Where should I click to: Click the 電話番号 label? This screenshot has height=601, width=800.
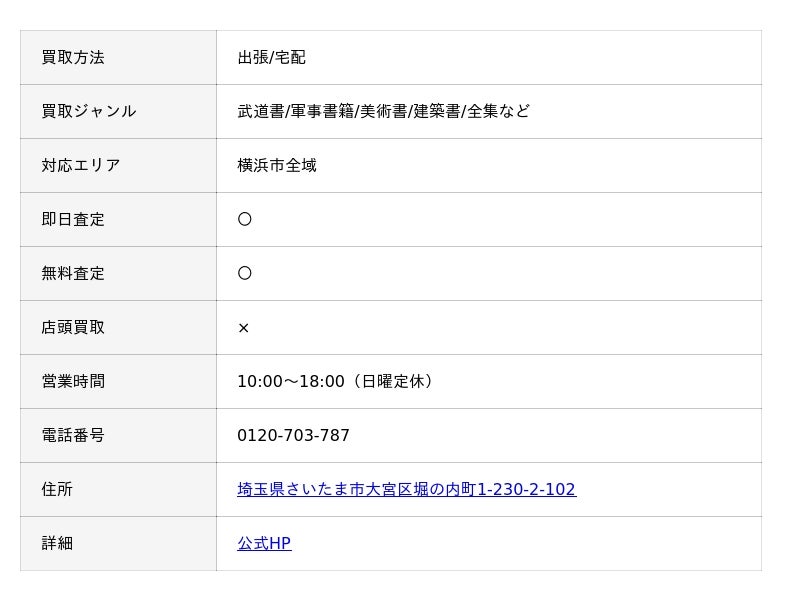[x=73, y=435]
